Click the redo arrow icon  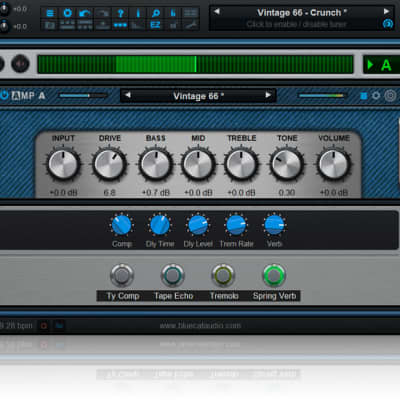pos(103,13)
